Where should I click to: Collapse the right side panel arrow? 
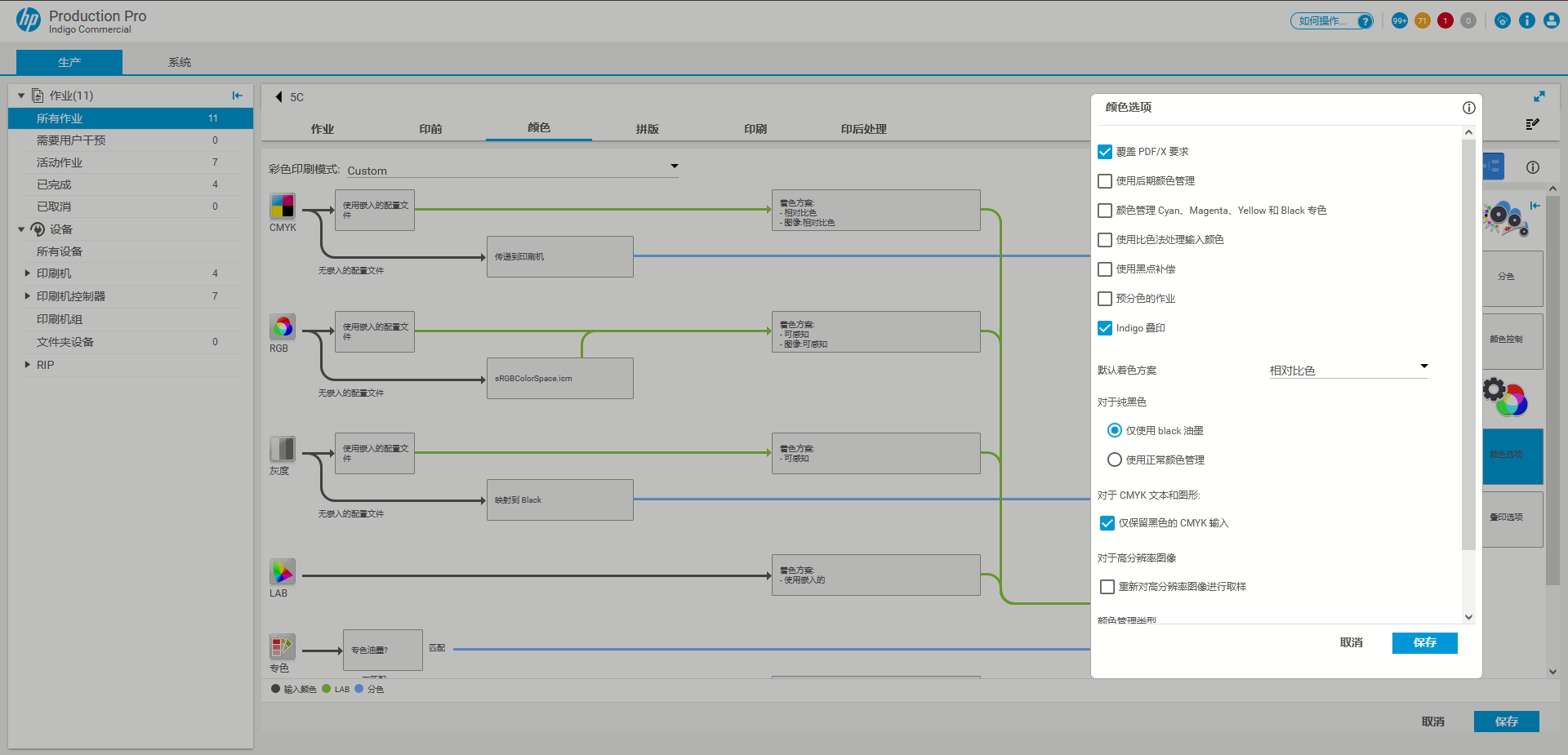tap(1535, 206)
